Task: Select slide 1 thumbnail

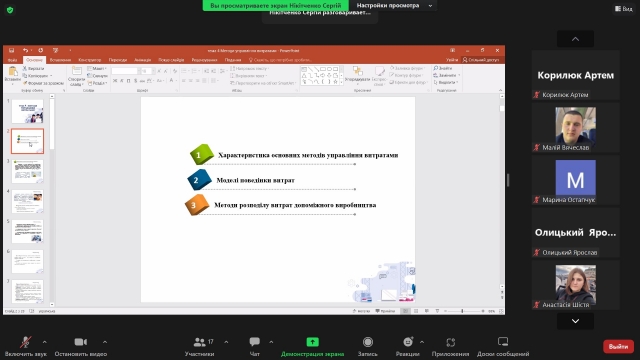Action: click(27, 111)
